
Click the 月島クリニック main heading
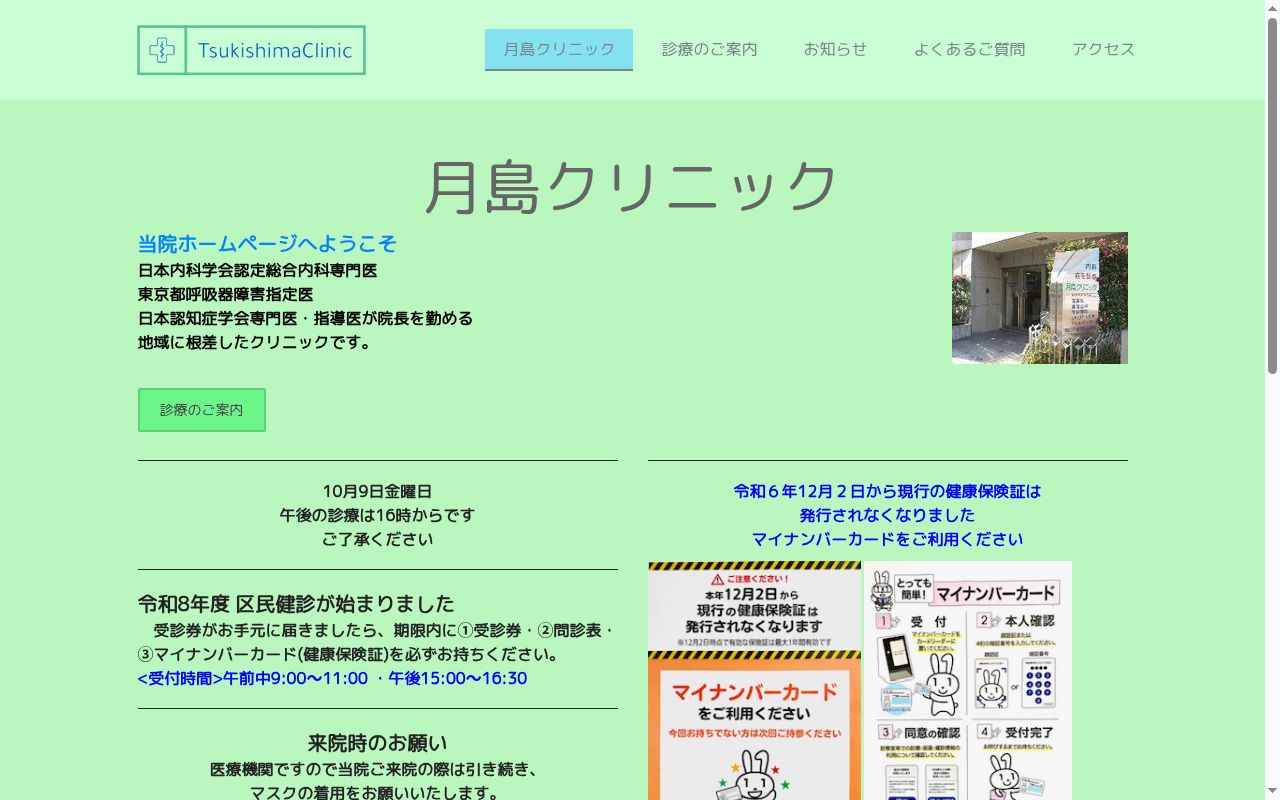[x=632, y=186]
